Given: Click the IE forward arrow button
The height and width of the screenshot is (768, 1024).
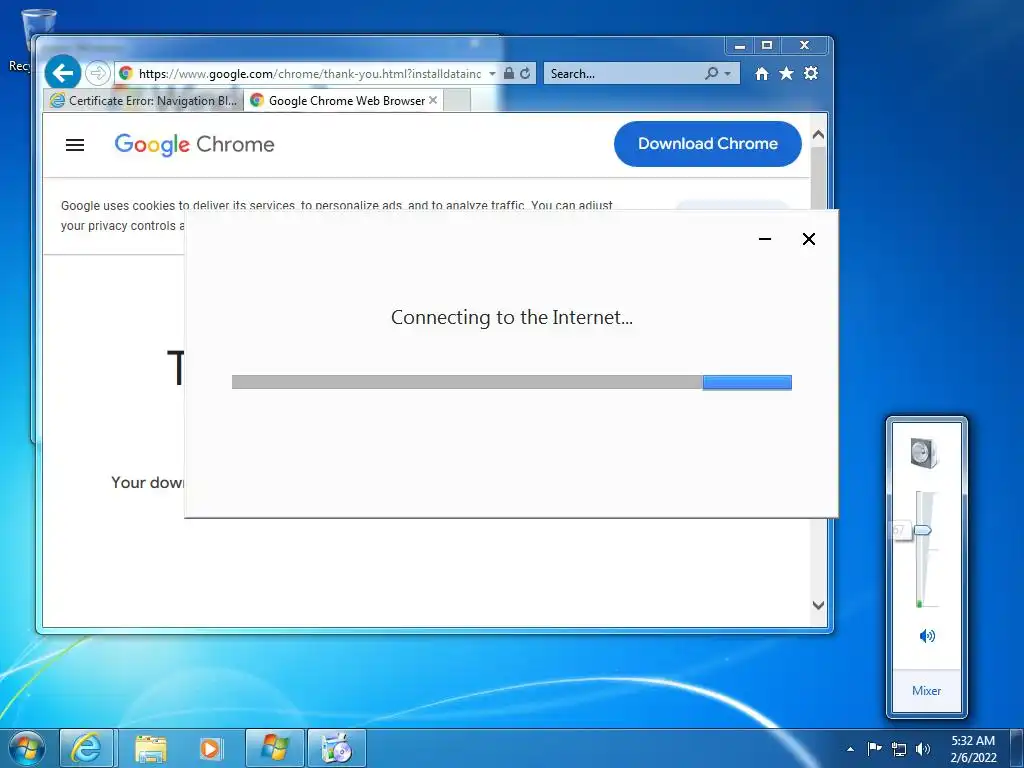Looking at the screenshot, I should coord(97,73).
